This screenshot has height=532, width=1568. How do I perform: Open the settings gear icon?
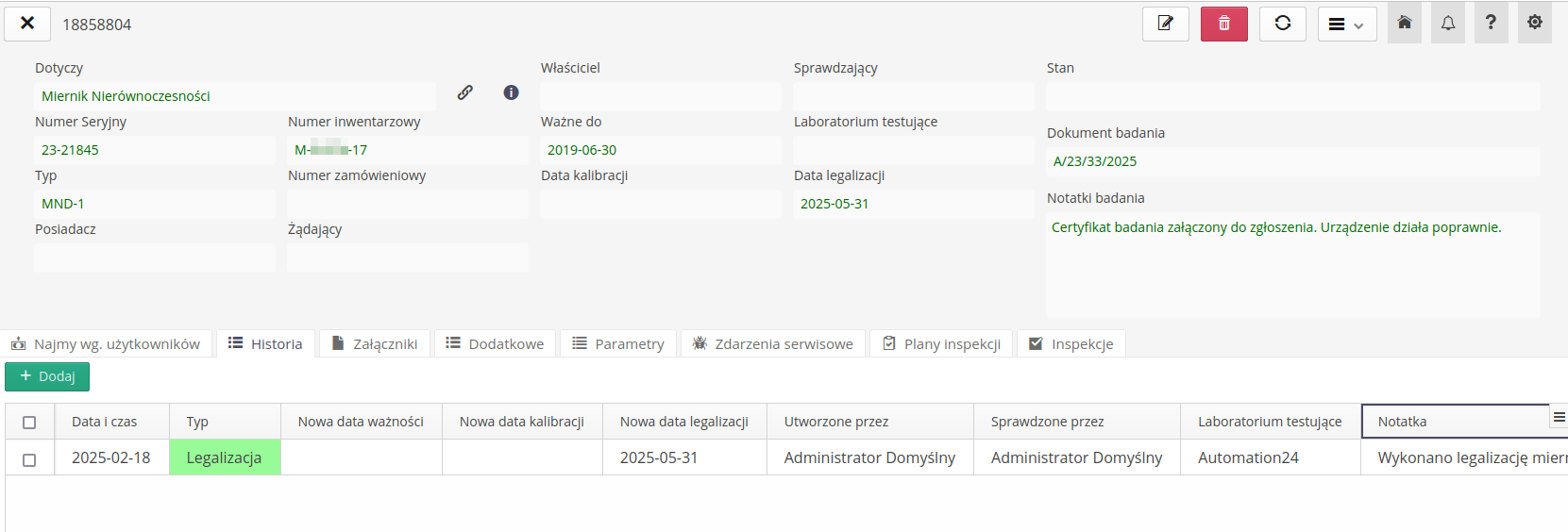pyautogui.click(x=1535, y=23)
